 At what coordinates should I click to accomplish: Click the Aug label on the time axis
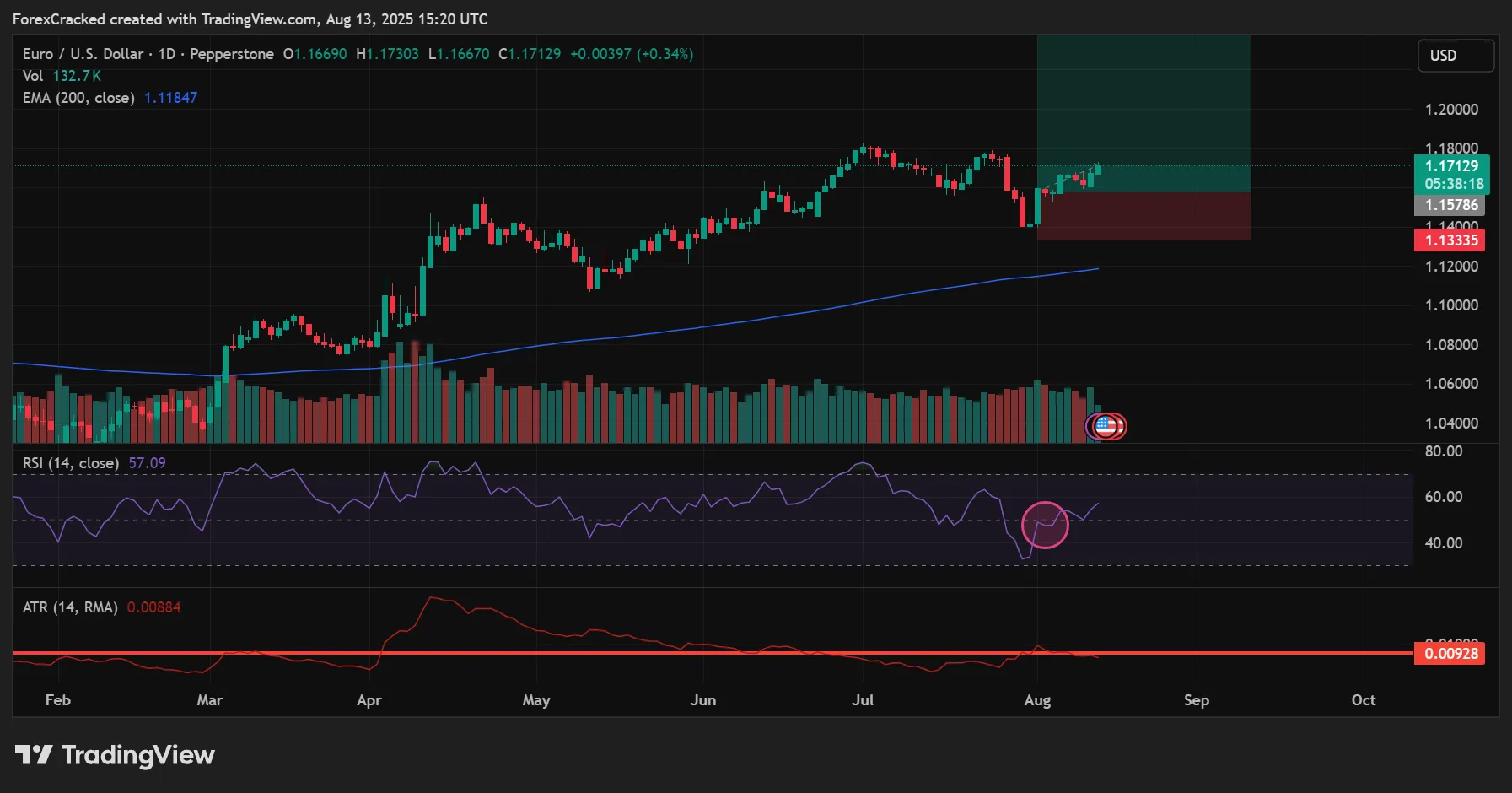[x=1037, y=700]
